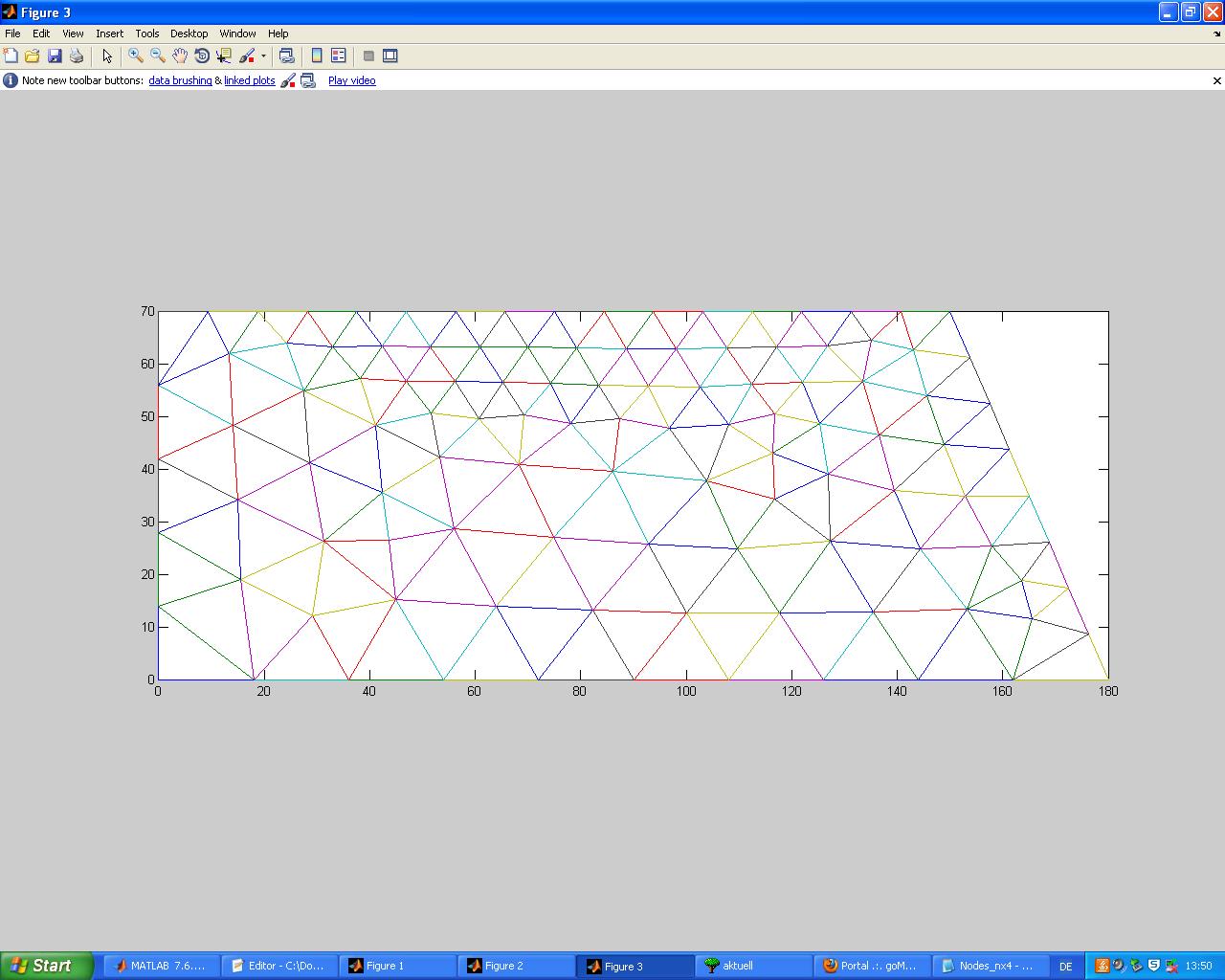Toggle the Data Cursor tool

(x=224, y=56)
